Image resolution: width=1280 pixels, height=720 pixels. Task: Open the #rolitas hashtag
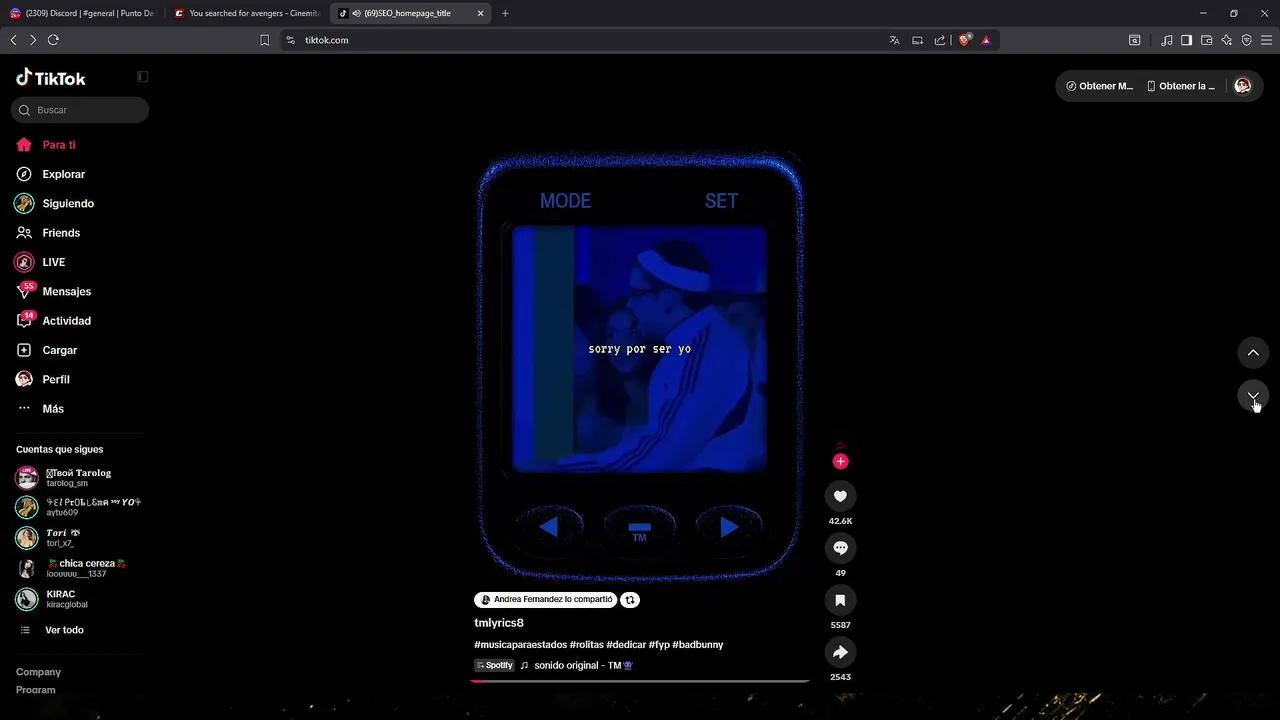point(586,645)
